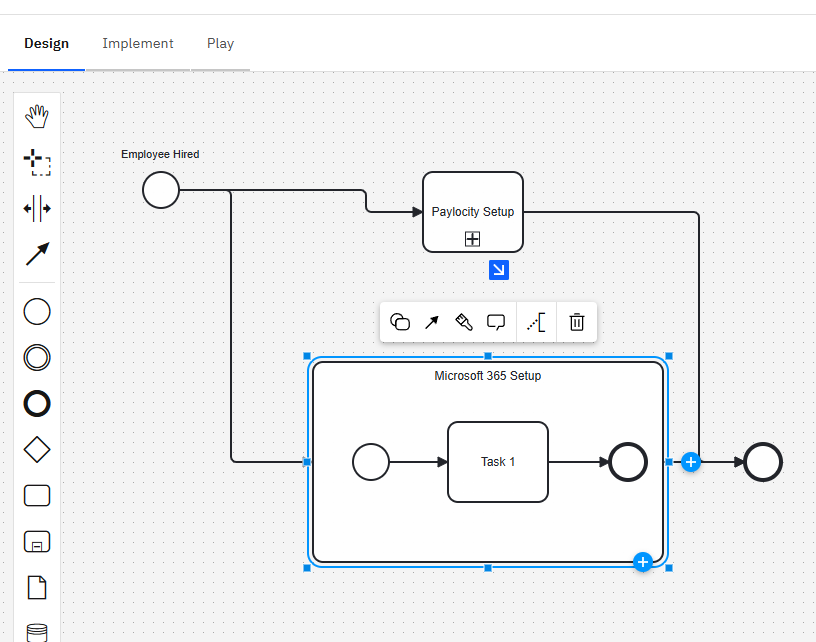Viewport: 816px width, 642px height.
Task: Select the start event inside Microsoft 365 Setup
Action: pyautogui.click(x=371, y=462)
